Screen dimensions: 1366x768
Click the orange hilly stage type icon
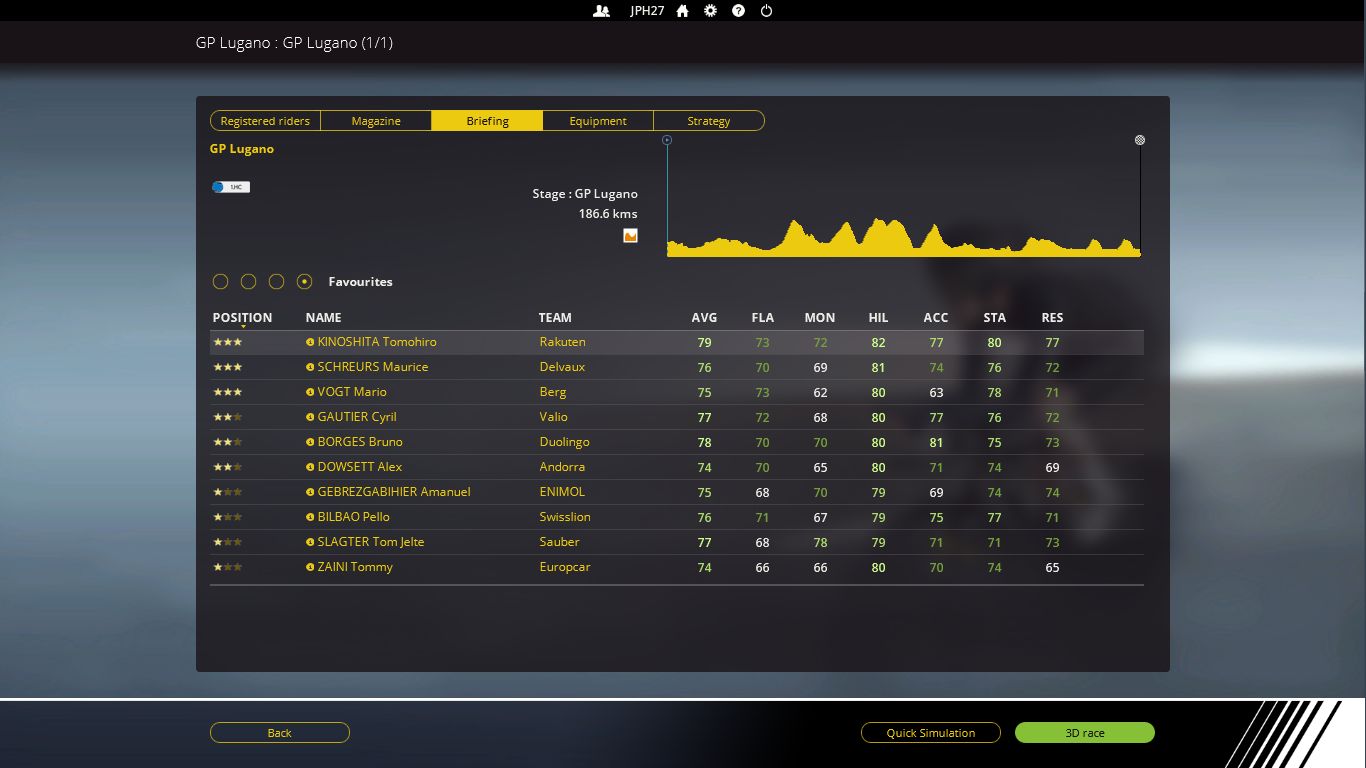630,236
